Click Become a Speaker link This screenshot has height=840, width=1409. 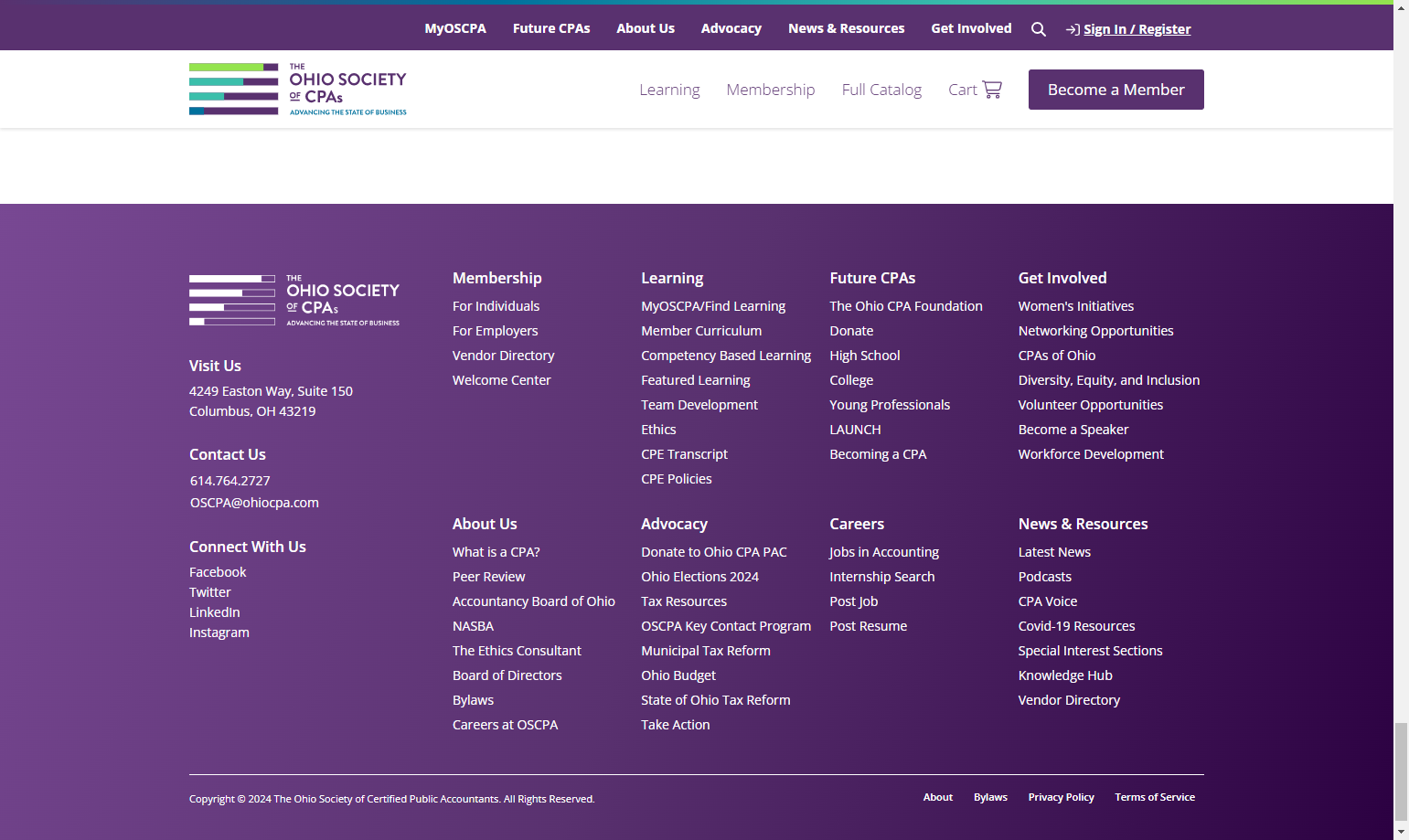click(x=1073, y=430)
